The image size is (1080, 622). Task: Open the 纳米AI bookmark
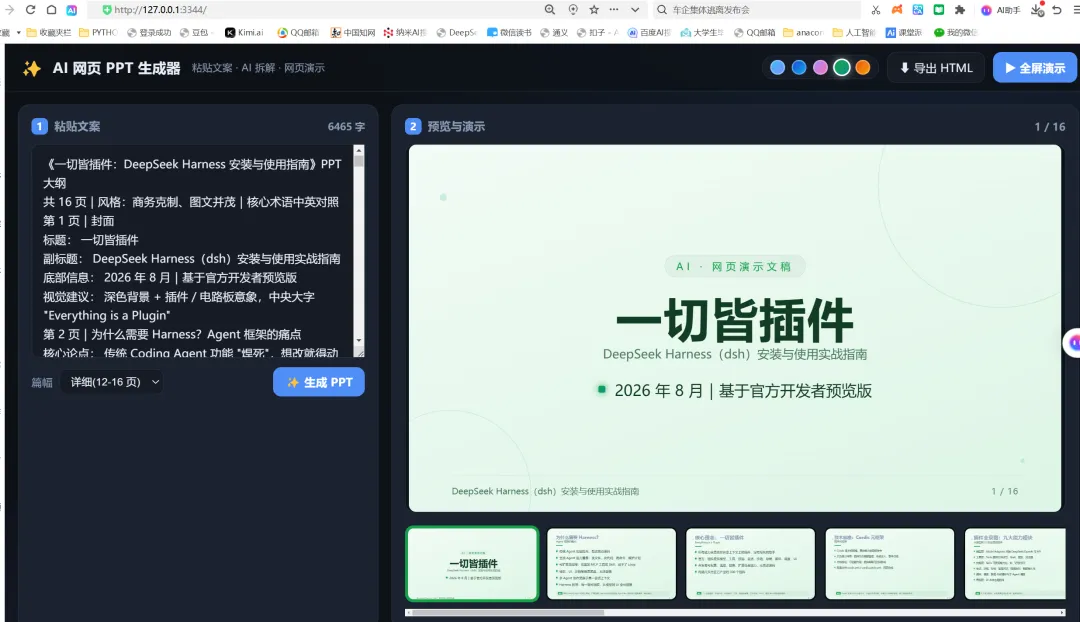pyautogui.click(x=405, y=32)
